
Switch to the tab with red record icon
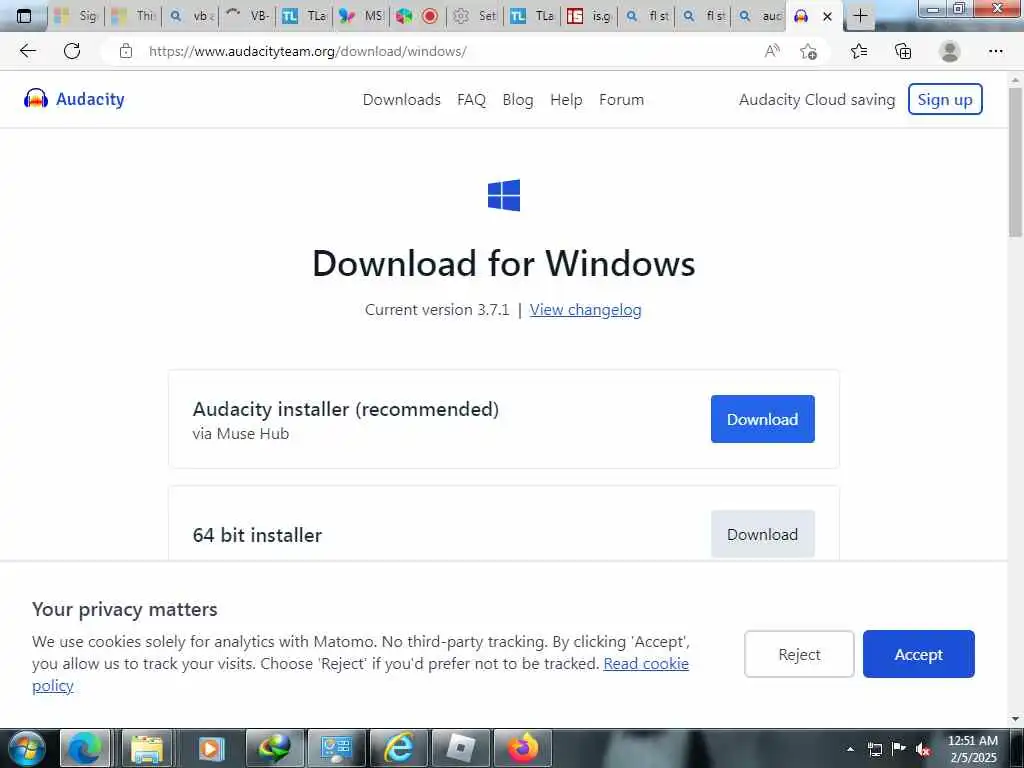coord(418,16)
